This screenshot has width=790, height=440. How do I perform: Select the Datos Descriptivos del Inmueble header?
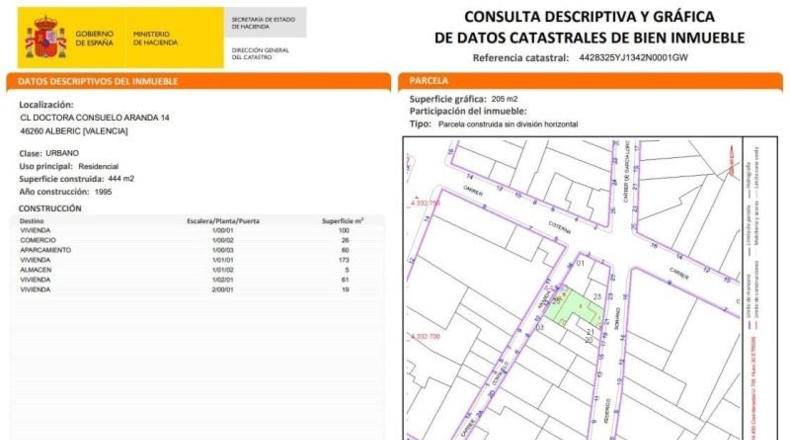coord(199,81)
